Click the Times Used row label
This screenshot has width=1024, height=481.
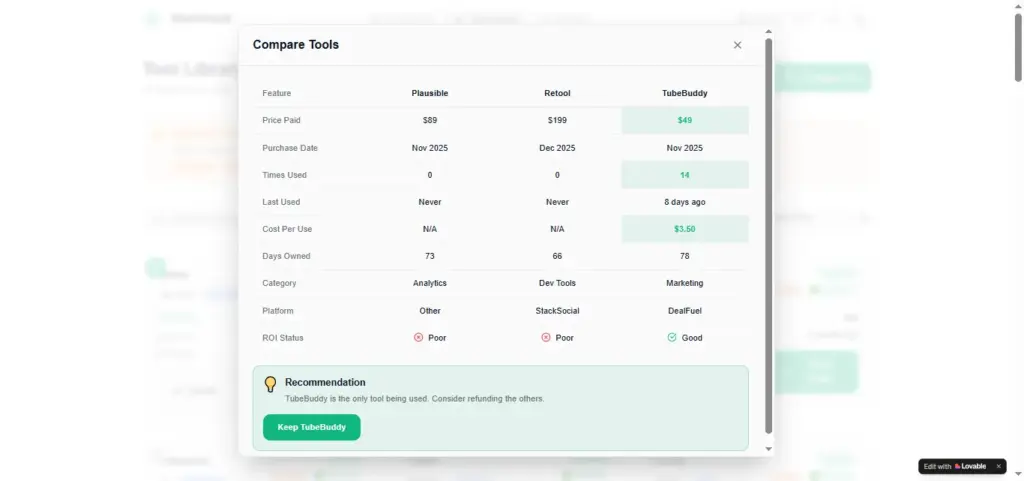pyautogui.click(x=284, y=175)
